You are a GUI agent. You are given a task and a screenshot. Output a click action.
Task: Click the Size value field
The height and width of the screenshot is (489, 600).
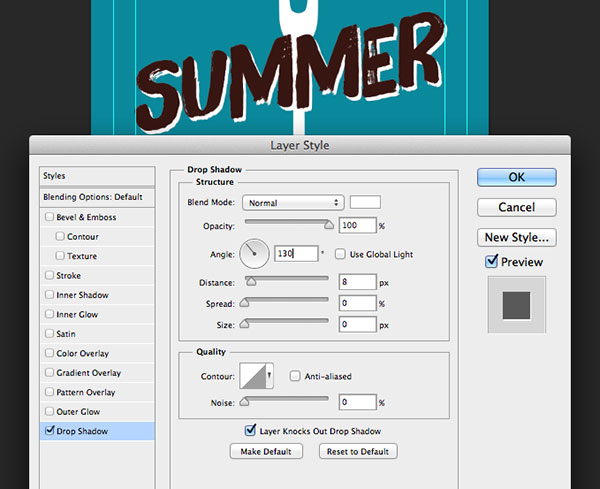click(357, 325)
